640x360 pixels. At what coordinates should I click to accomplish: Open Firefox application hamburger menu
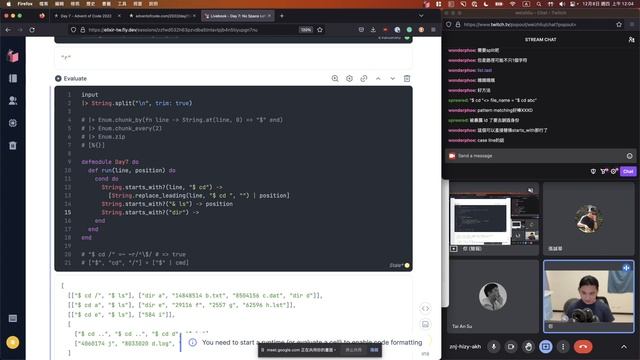[433, 30]
